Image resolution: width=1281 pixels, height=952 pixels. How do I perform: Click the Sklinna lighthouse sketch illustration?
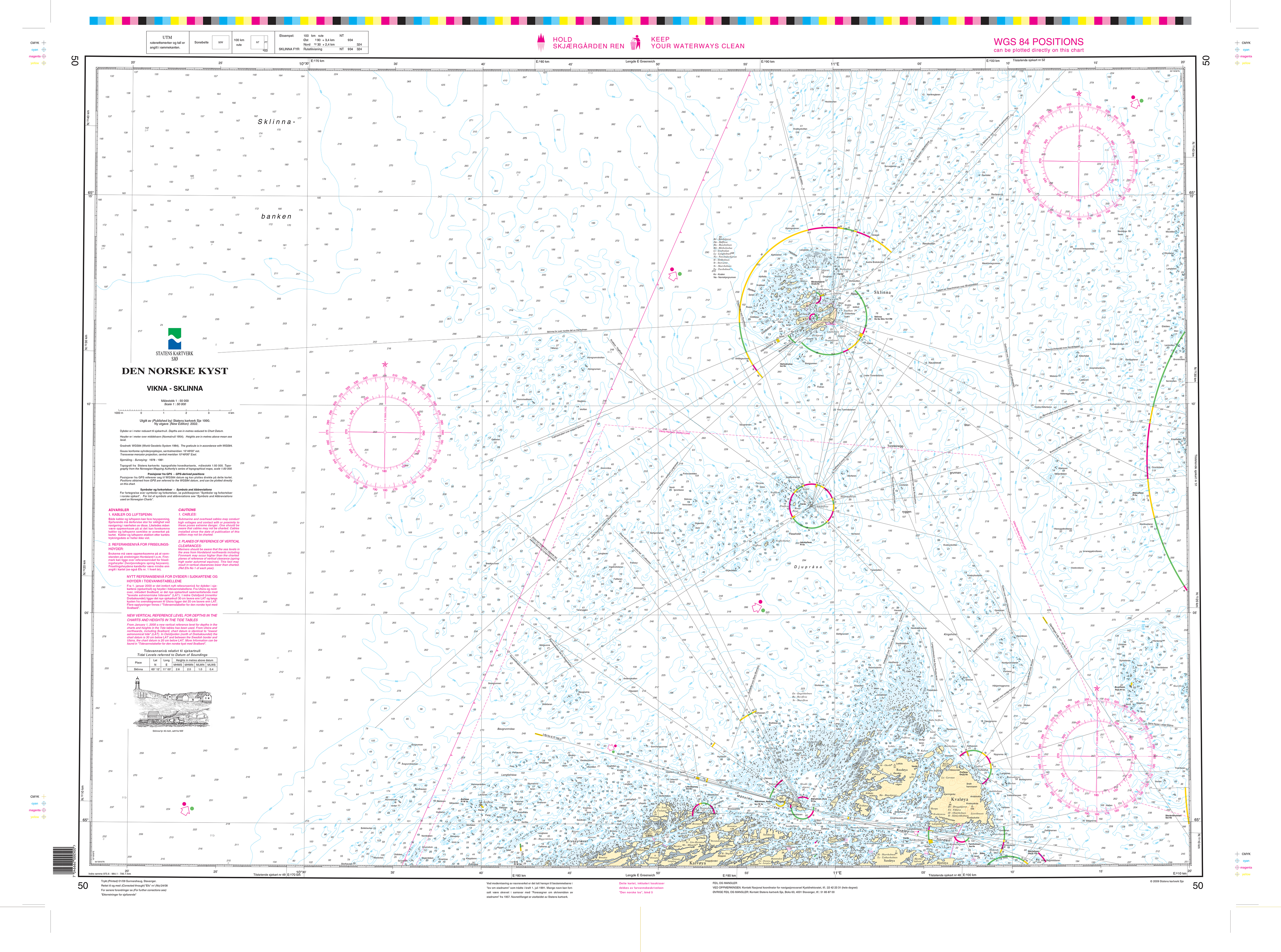(x=172, y=702)
